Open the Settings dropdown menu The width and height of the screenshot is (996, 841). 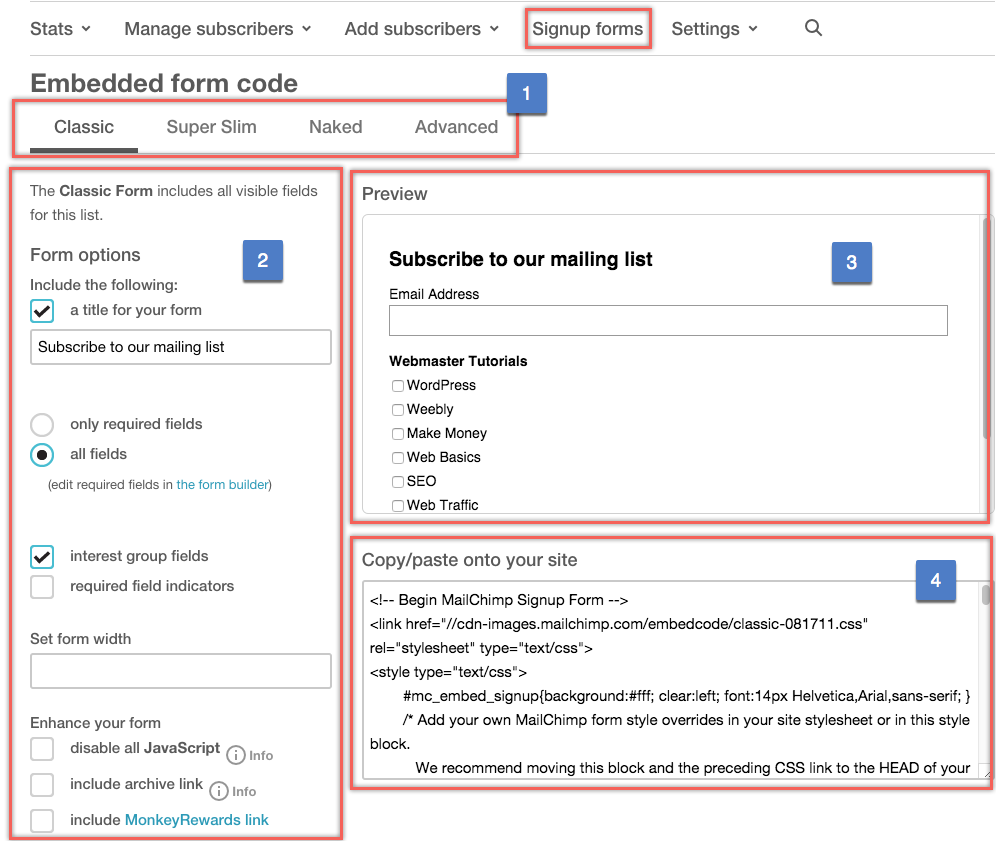(x=714, y=29)
